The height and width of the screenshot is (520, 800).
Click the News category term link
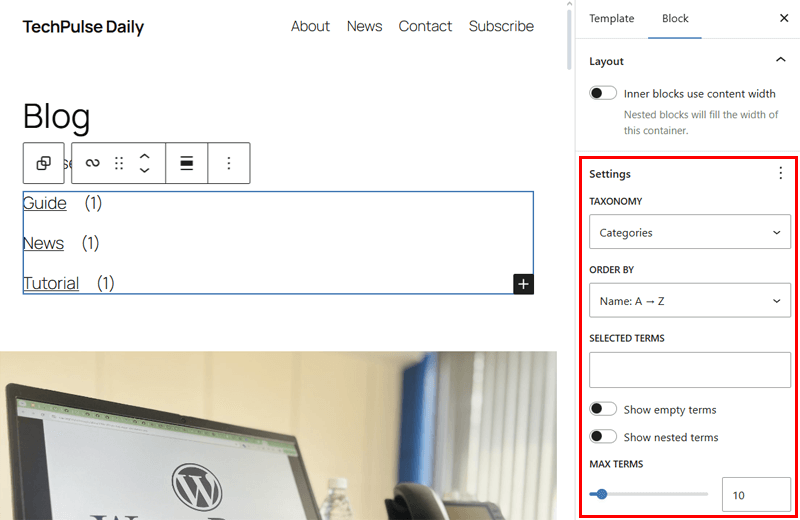[43, 243]
